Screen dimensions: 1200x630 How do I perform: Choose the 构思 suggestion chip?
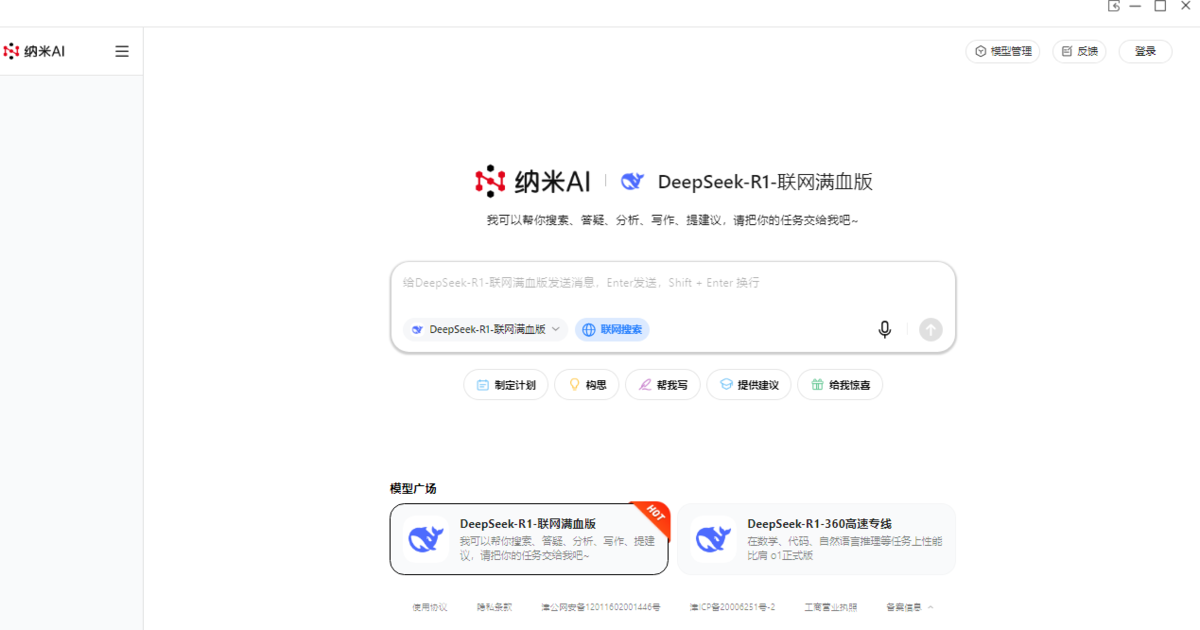click(587, 385)
